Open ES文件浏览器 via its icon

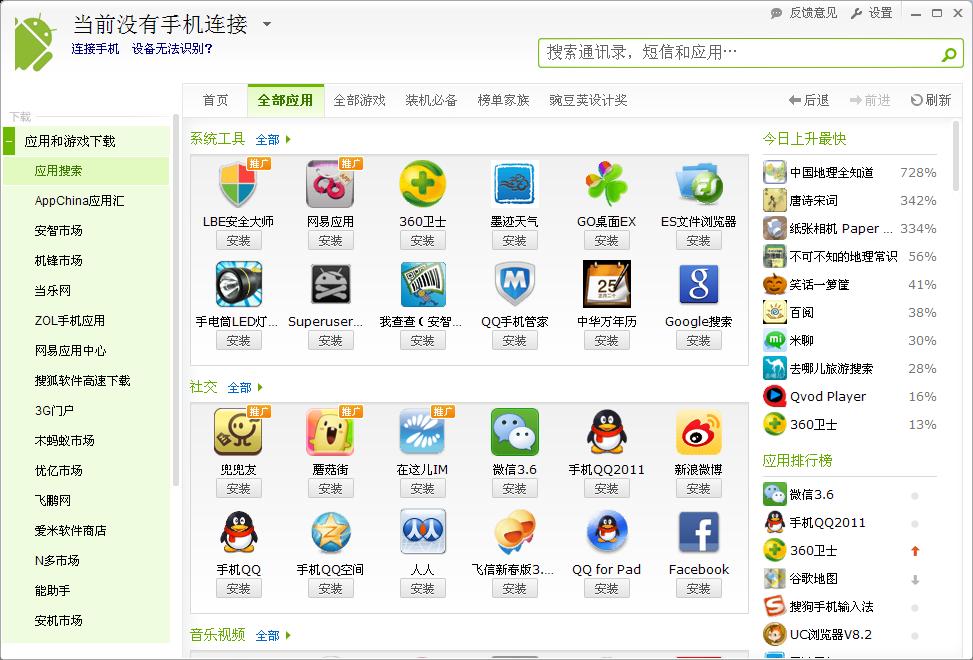[697, 188]
